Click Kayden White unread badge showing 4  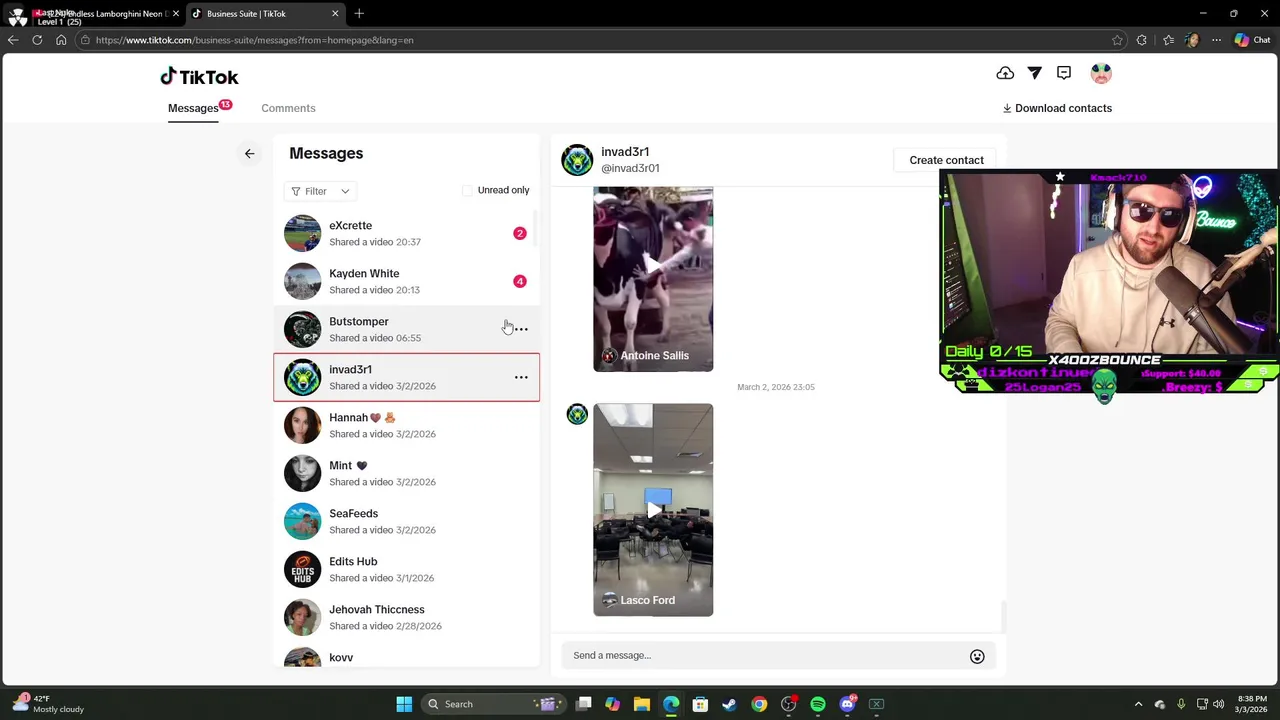pos(519,281)
